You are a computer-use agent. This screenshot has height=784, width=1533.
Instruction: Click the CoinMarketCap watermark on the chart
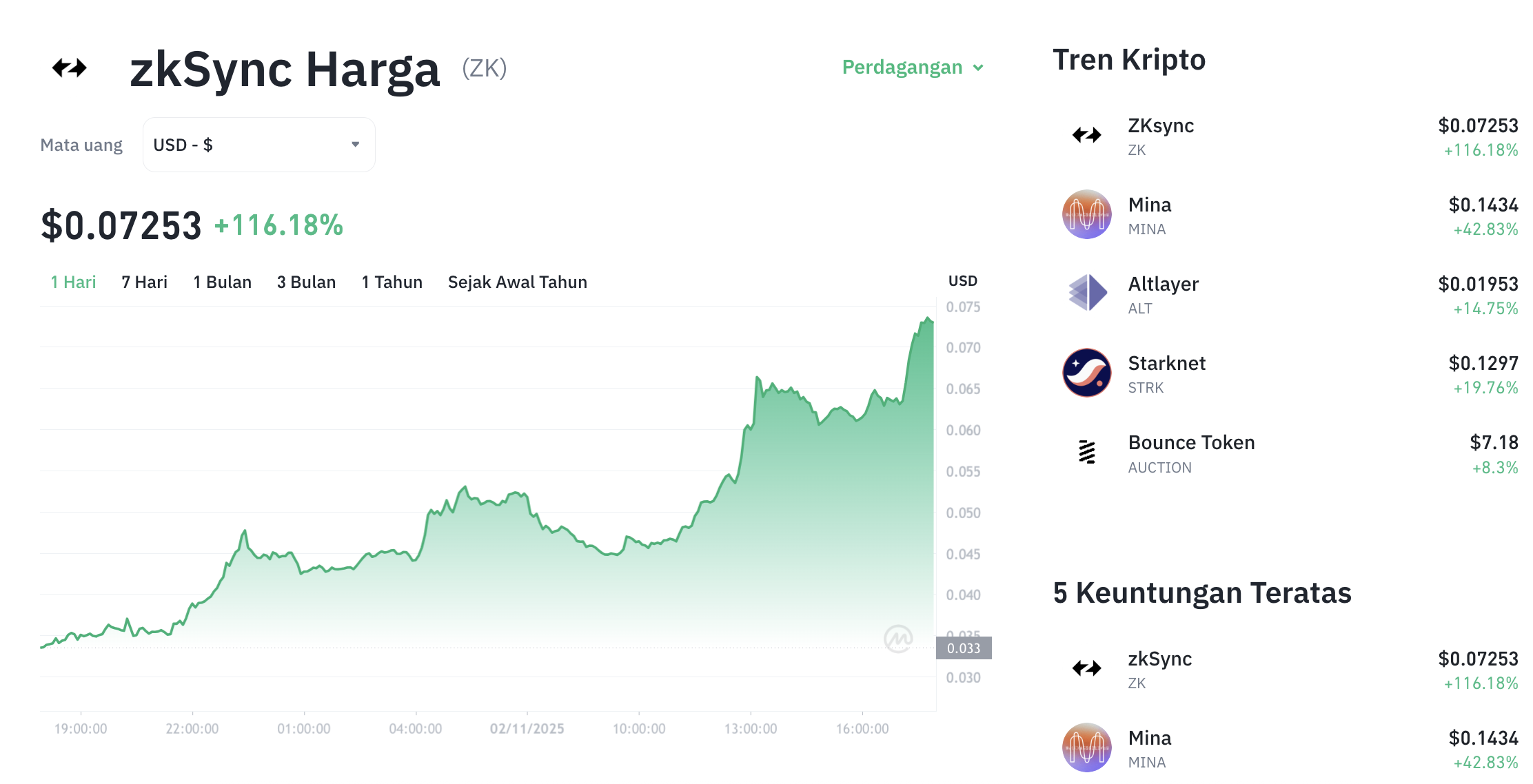point(897,639)
